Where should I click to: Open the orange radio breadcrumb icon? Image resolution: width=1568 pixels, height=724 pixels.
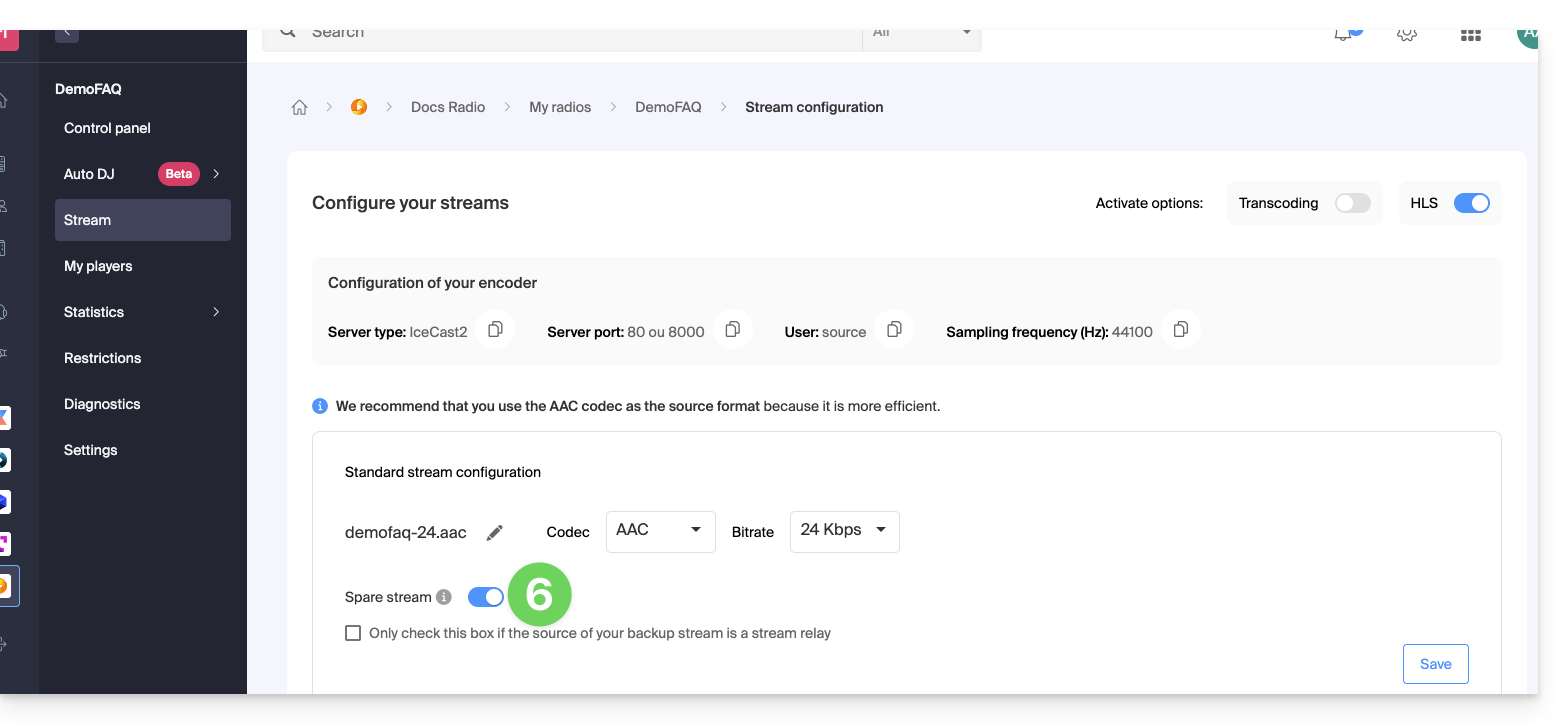tap(359, 107)
